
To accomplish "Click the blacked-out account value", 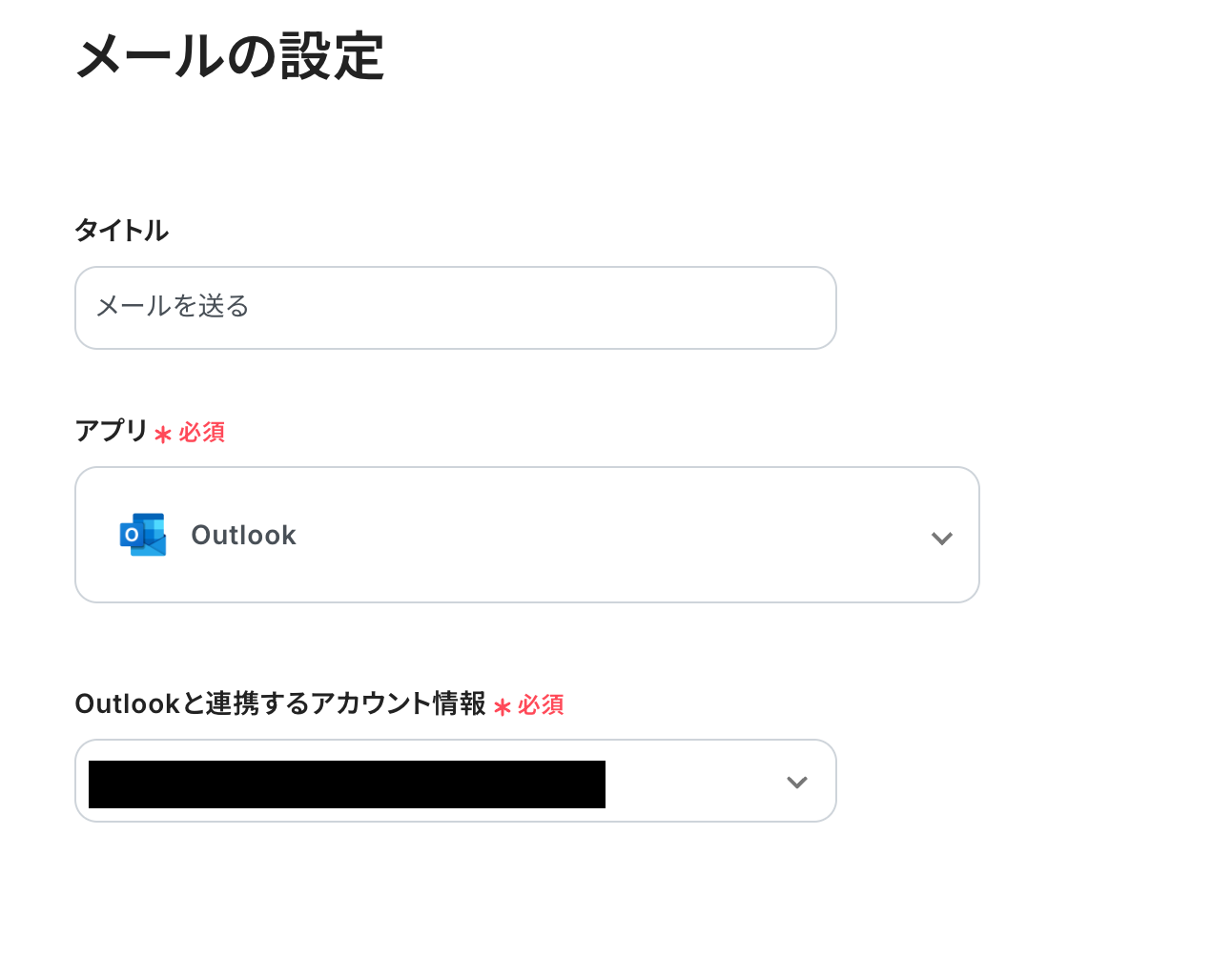I will coord(346,784).
